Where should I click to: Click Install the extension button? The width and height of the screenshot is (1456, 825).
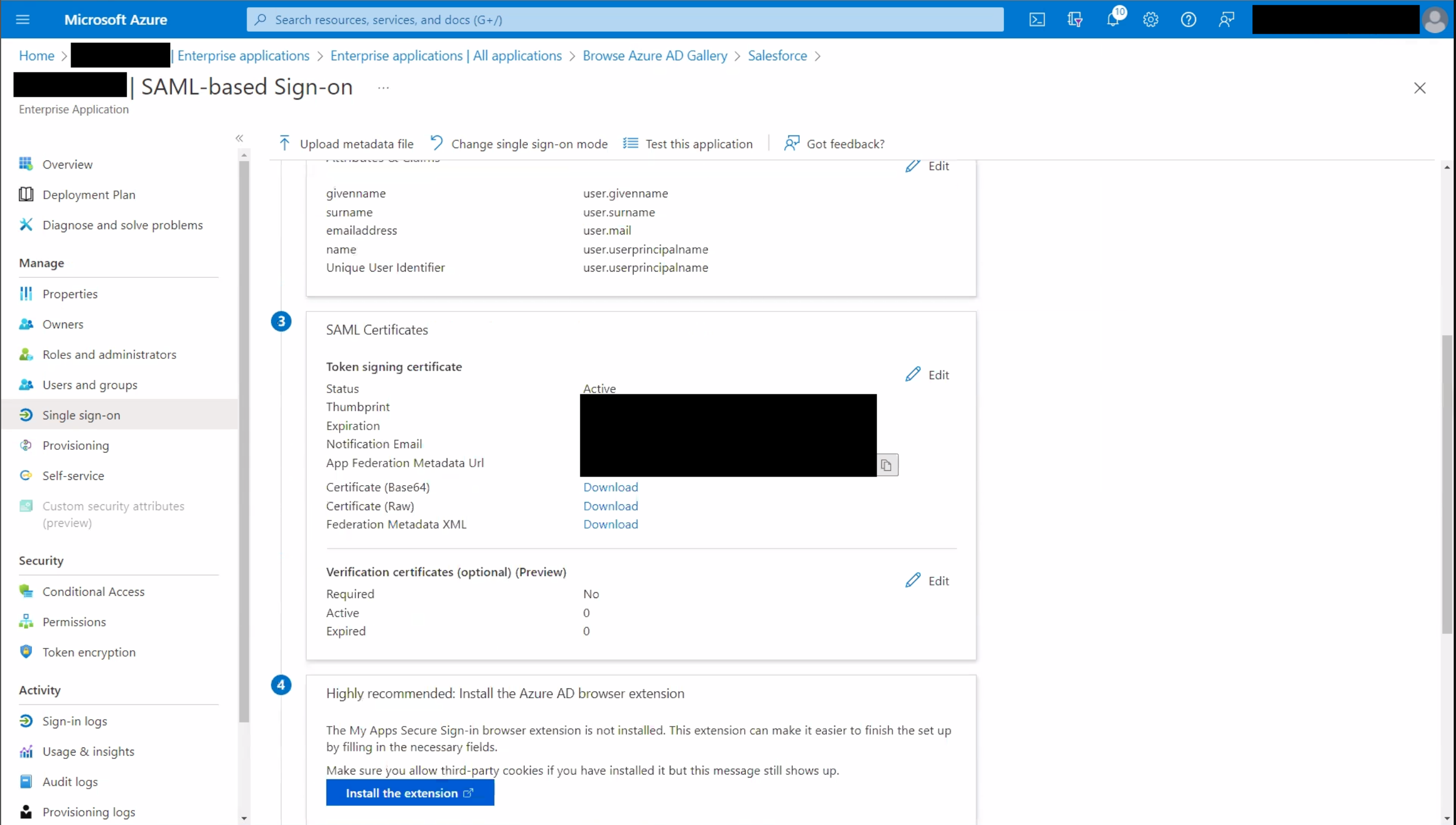pyautogui.click(x=410, y=793)
